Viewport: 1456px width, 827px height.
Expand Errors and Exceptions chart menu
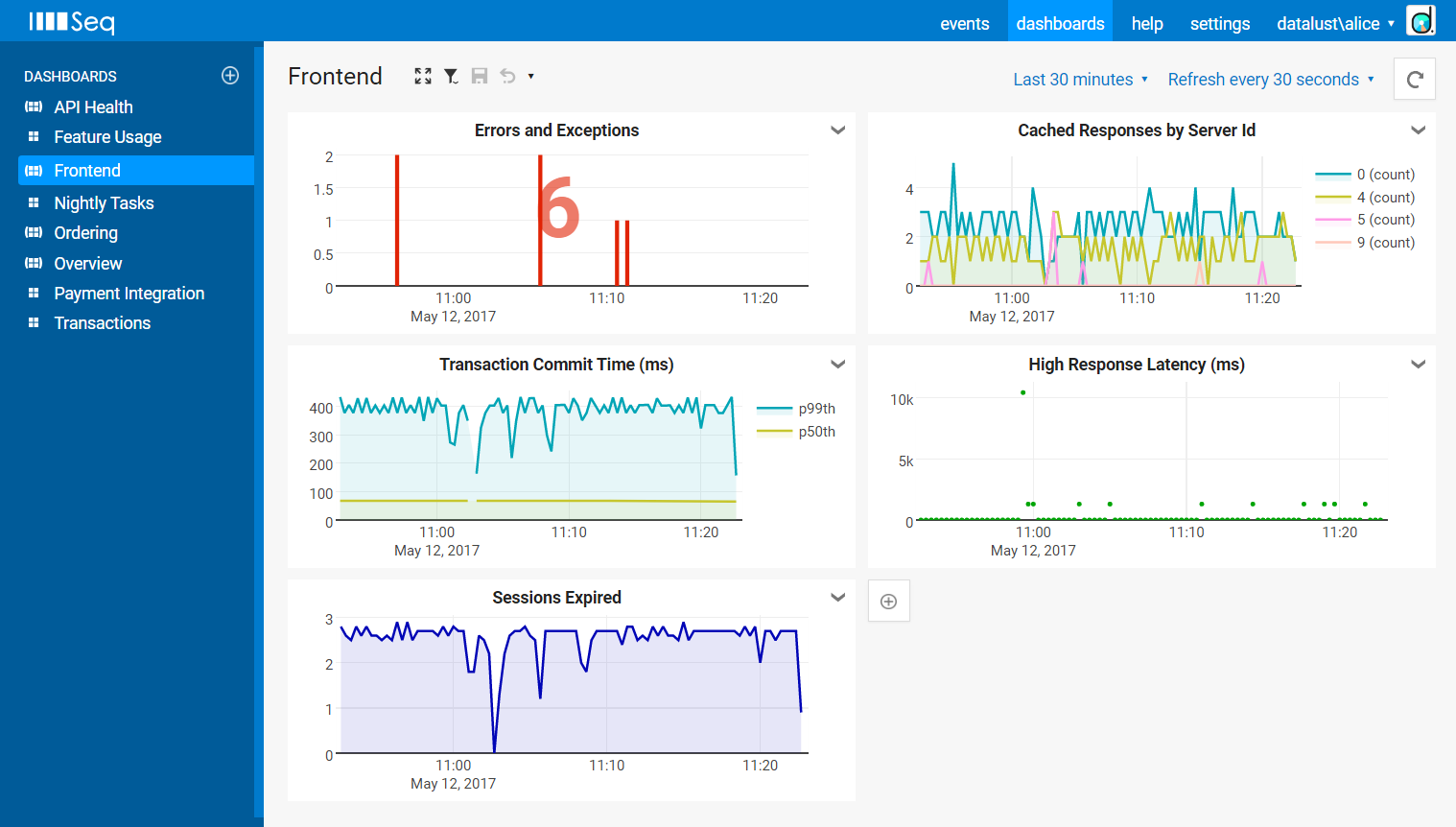pos(837,130)
